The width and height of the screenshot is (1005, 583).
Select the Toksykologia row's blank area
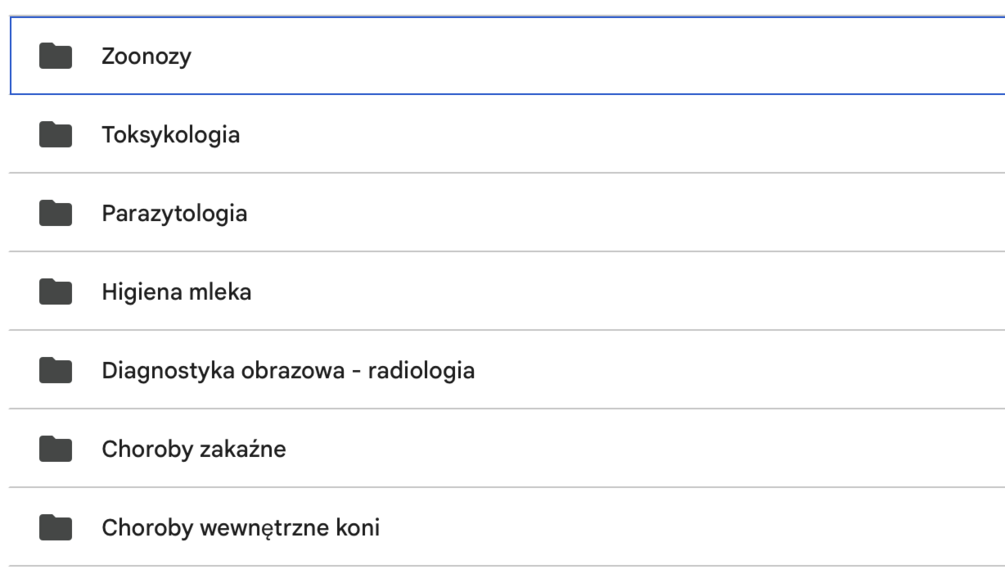[x=650, y=134]
